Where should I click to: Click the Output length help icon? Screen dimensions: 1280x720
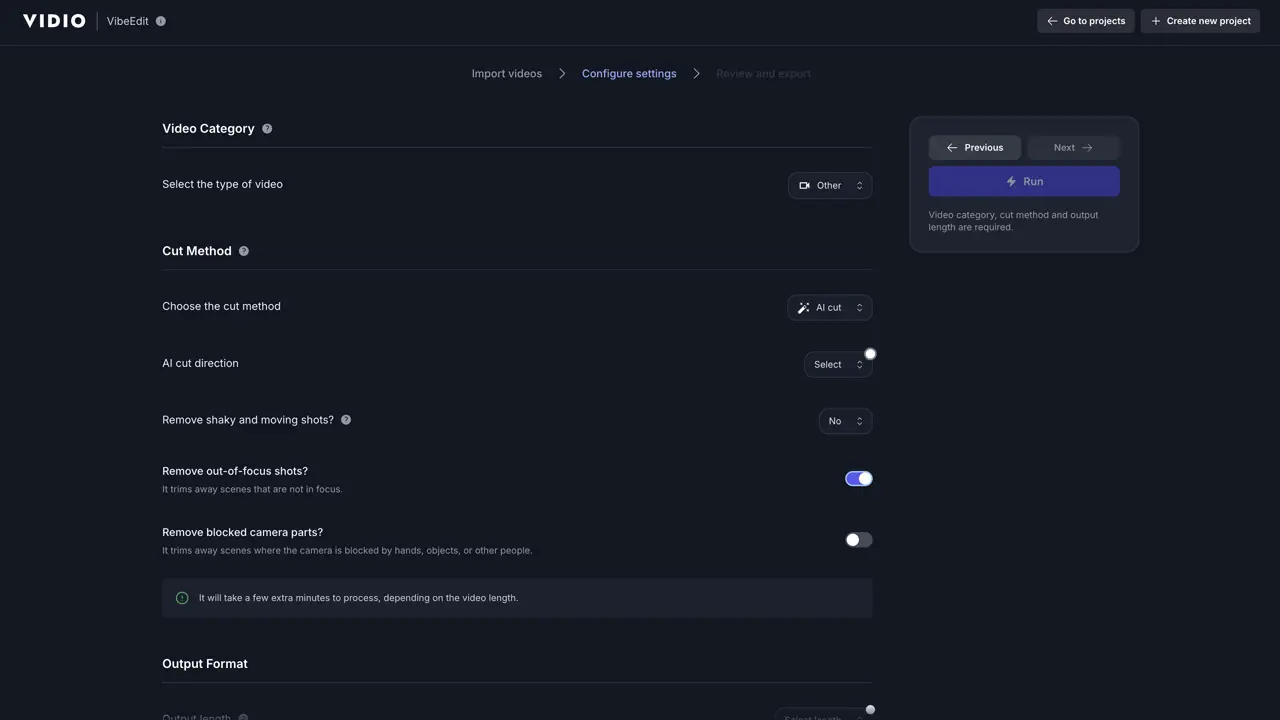click(243, 717)
